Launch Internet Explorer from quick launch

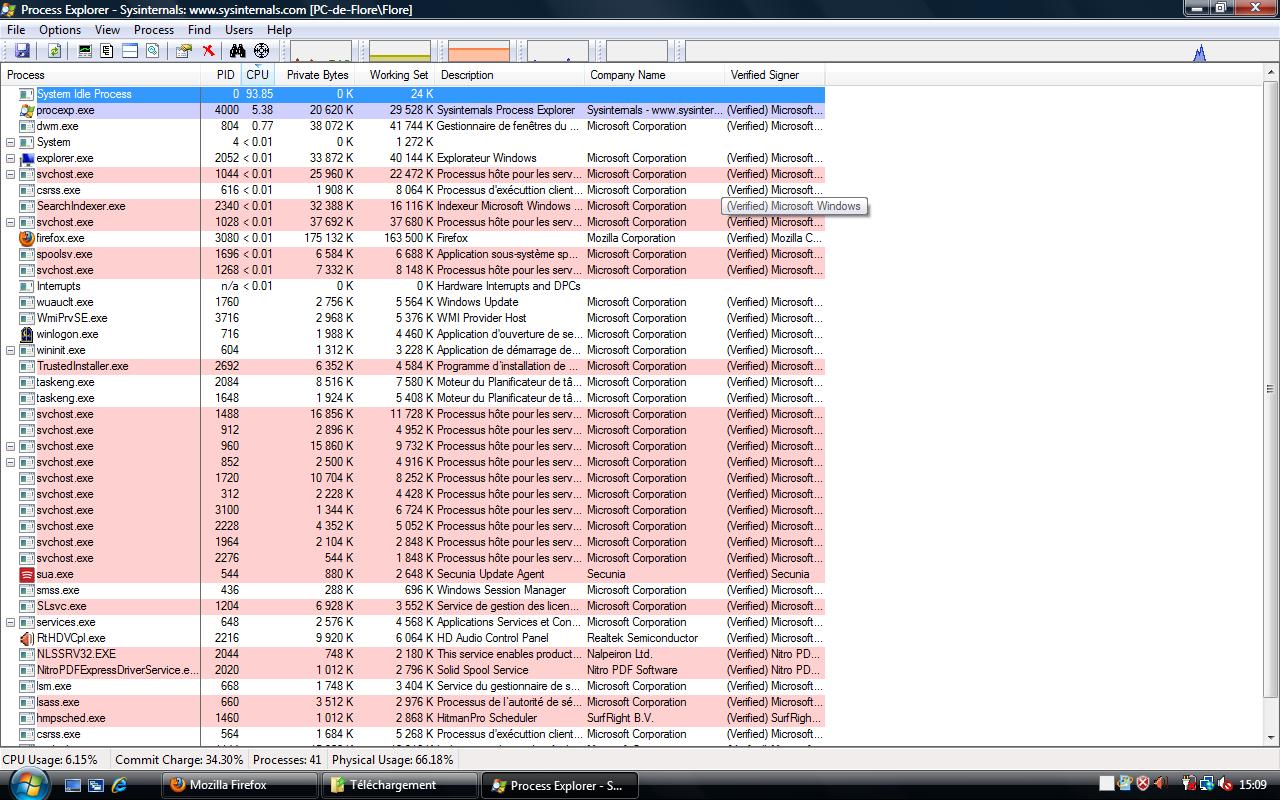click(119, 785)
